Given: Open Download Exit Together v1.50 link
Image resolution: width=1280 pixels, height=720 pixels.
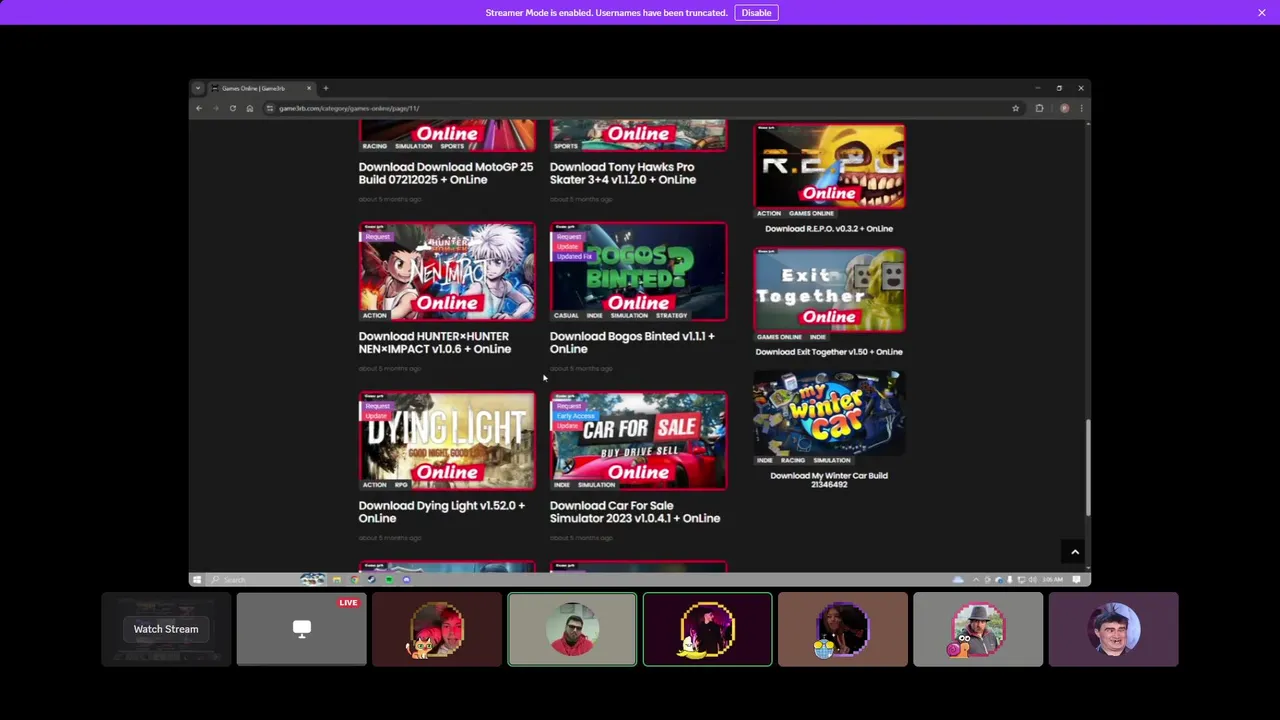Looking at the screenshot, I should coord(829,351).
